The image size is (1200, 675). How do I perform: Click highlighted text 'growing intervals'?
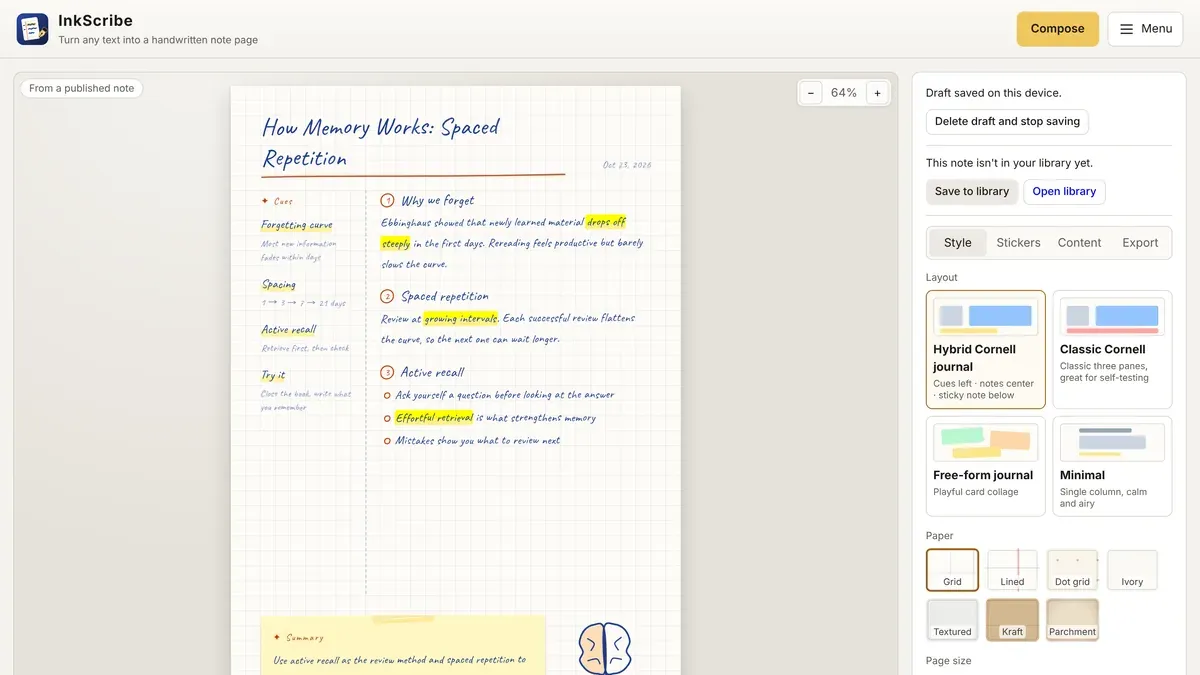click(461, 319)
